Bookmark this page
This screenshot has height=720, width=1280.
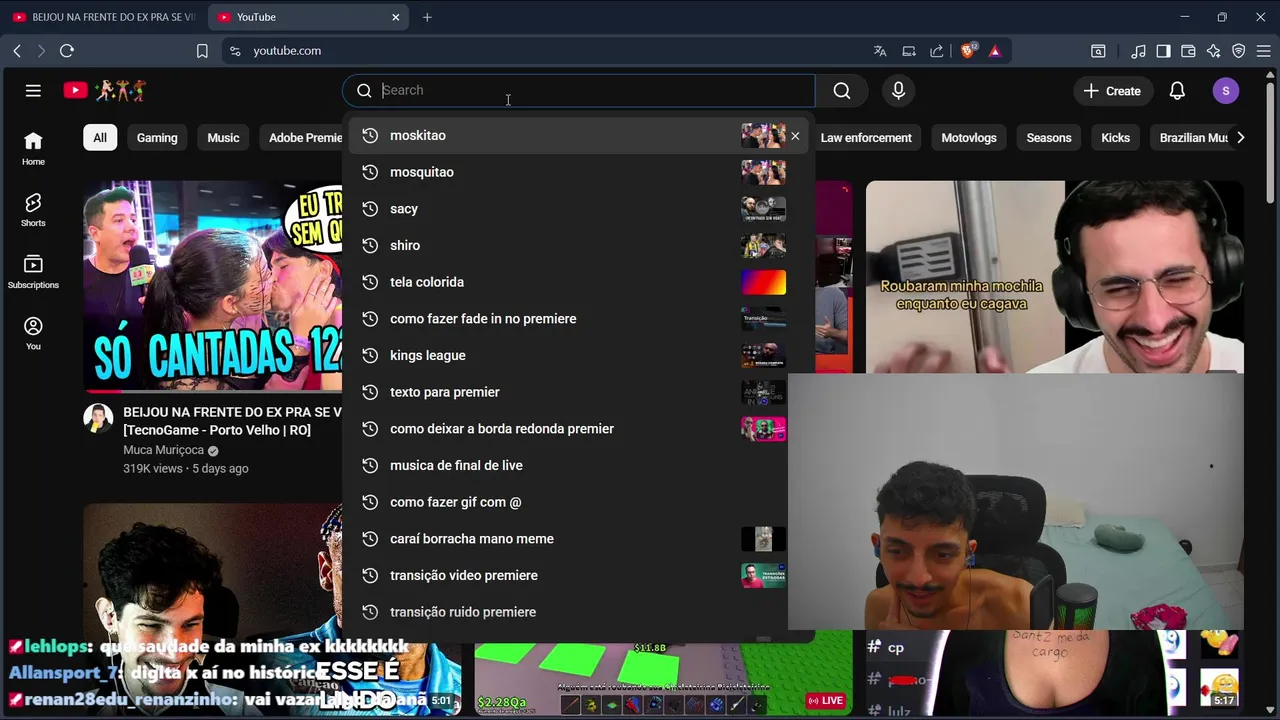pos(202,51)
